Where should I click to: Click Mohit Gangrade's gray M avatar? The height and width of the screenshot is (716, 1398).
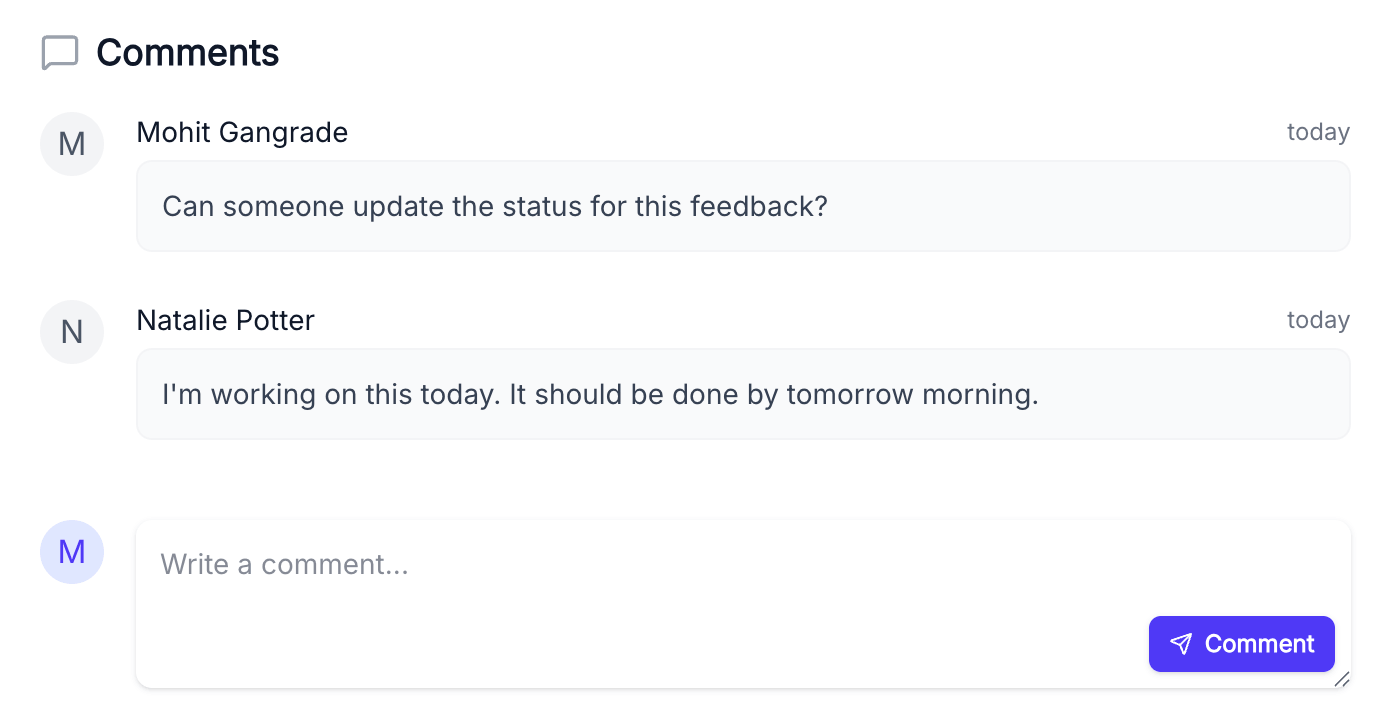click(72, 144)
